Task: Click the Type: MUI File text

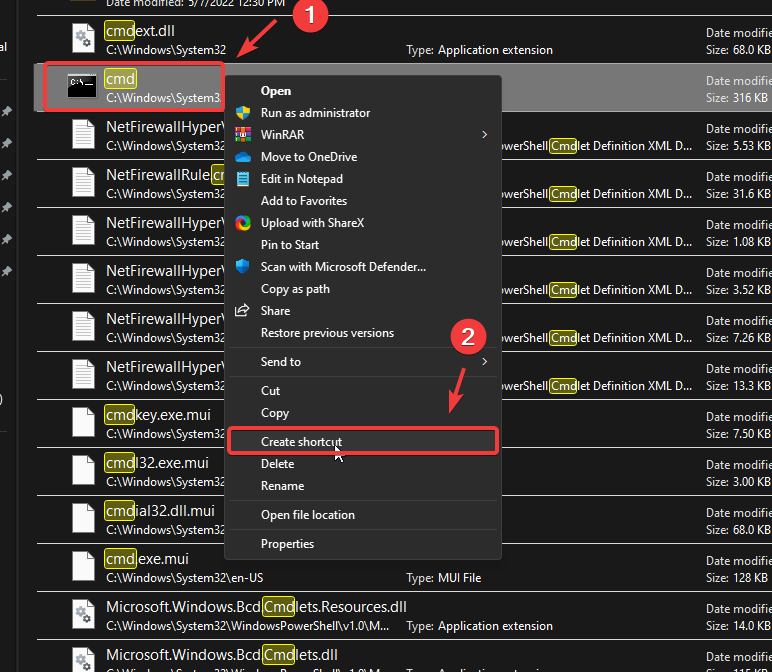Action: [x=444, y=577]
